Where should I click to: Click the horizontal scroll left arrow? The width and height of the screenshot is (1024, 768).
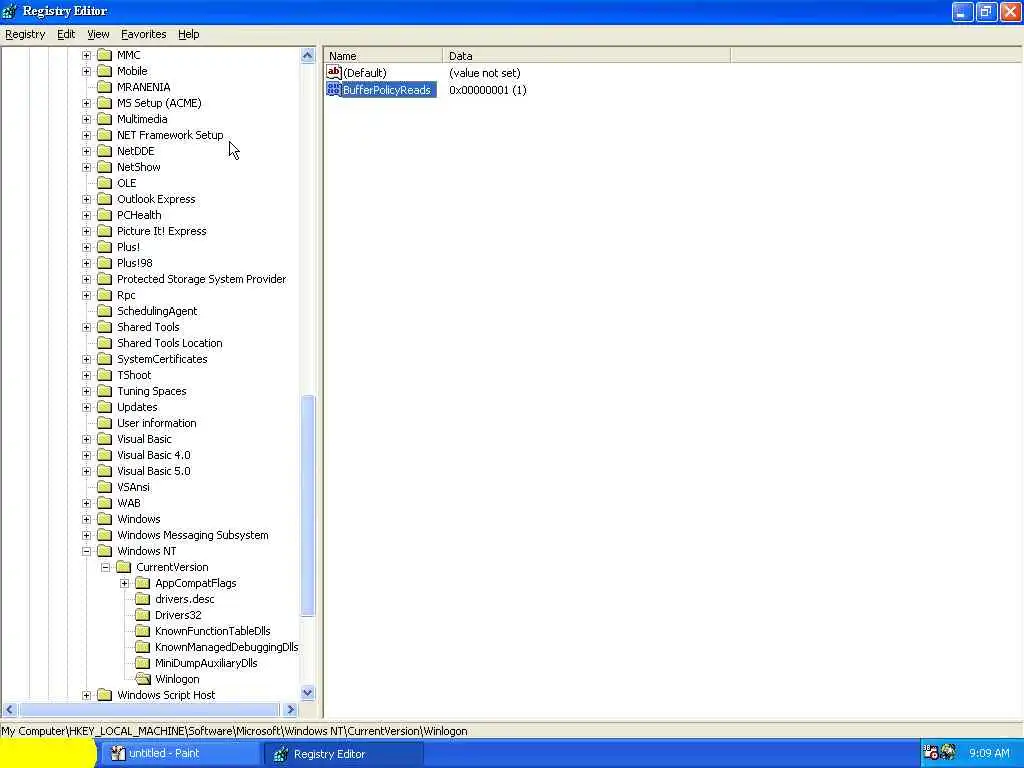9,709
